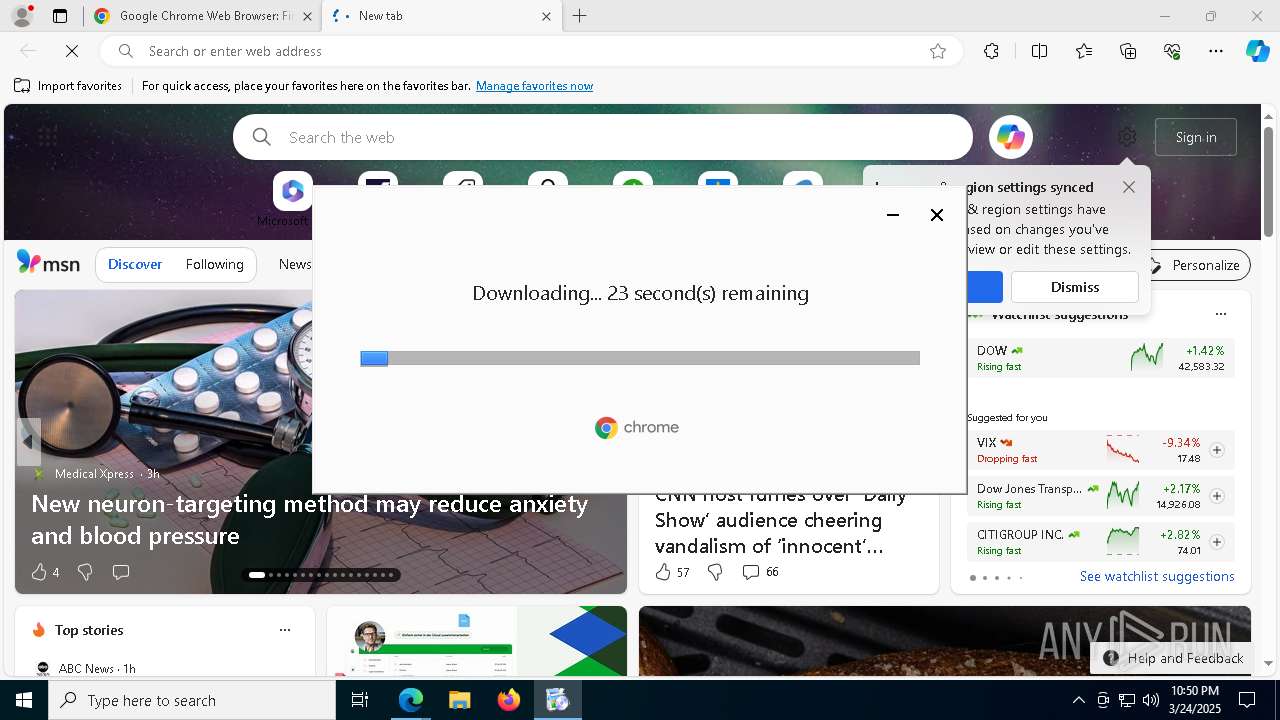Viewport: 1280px width, 720px height.
Task: Open the DOW stock row
Action: point(1100,358)
